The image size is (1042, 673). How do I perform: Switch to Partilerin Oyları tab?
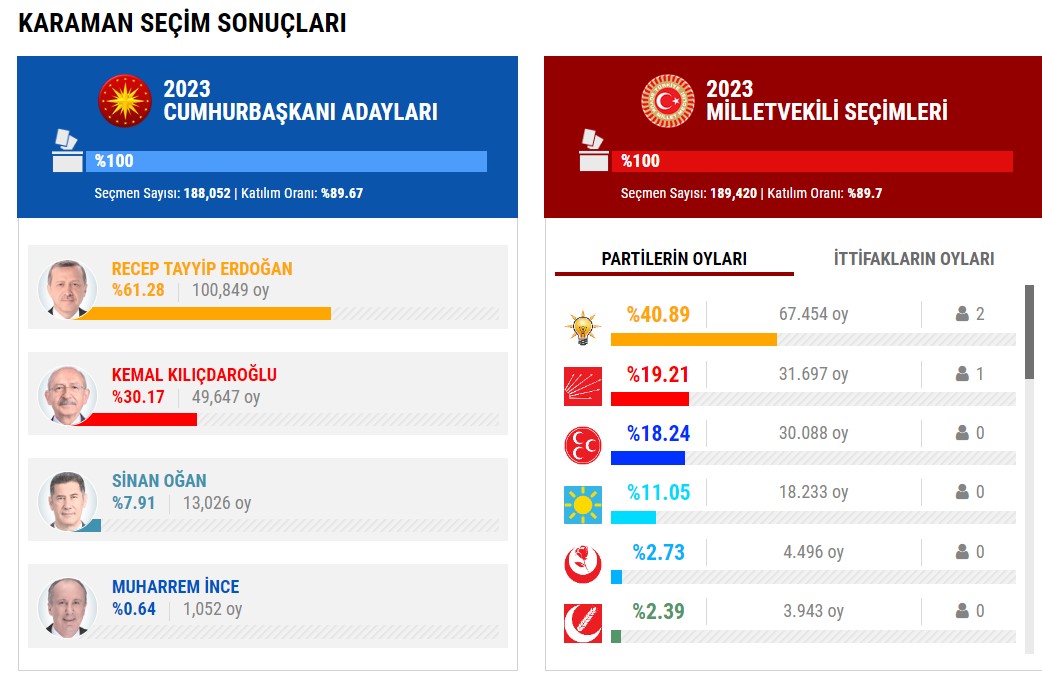(x=674, y=259)
